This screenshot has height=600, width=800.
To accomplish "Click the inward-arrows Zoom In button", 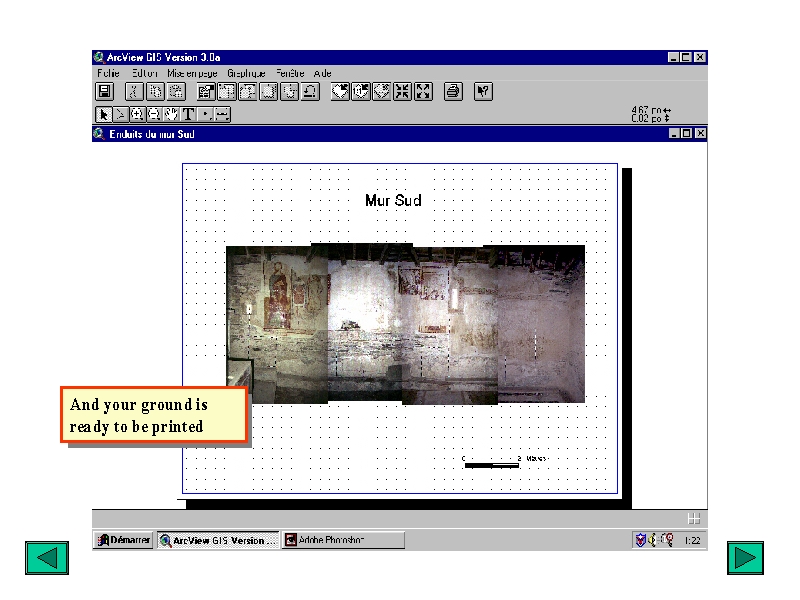I will click(x=403, y=92).
